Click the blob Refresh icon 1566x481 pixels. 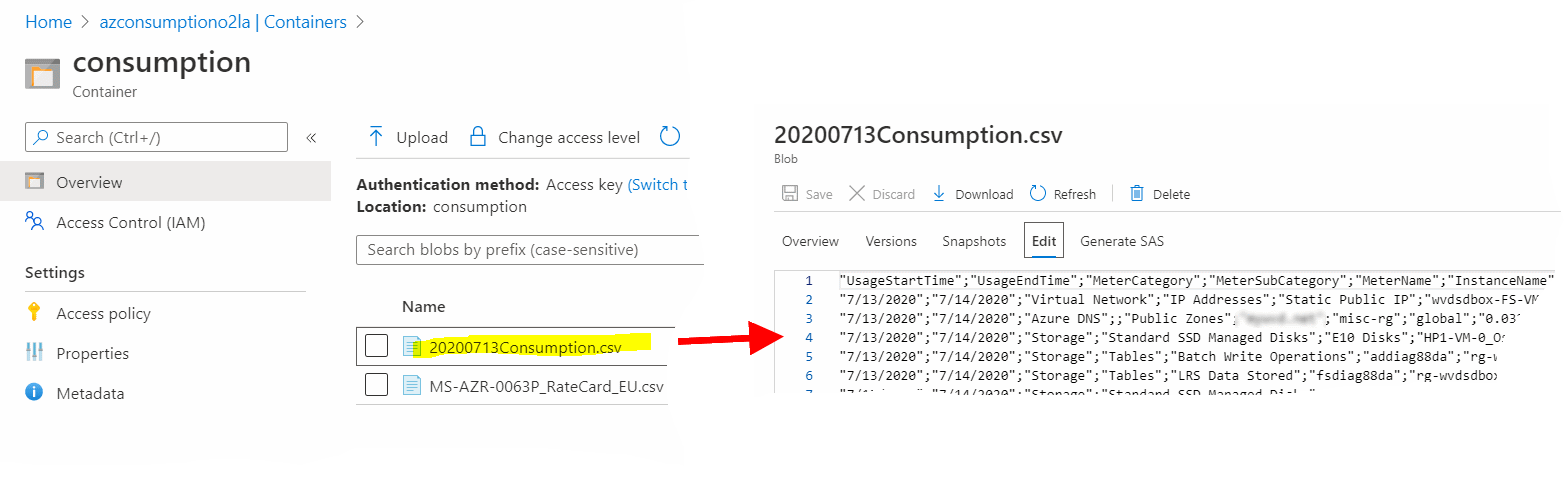coord(1038,194)
